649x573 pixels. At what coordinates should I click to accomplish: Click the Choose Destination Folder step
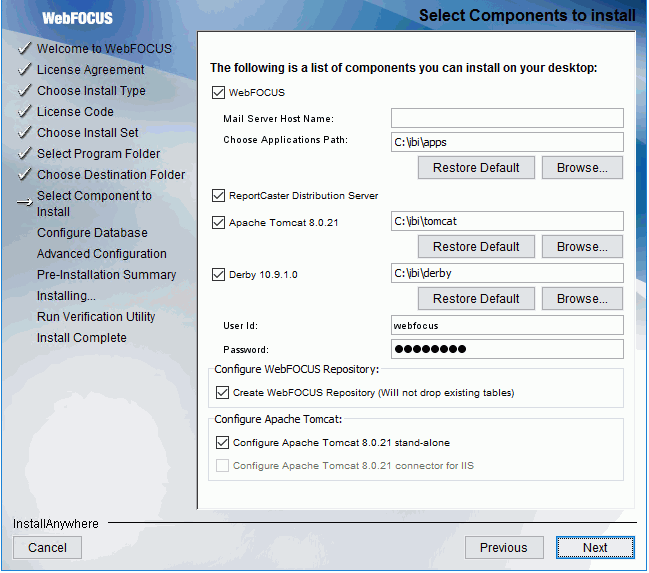coord(111,175)
